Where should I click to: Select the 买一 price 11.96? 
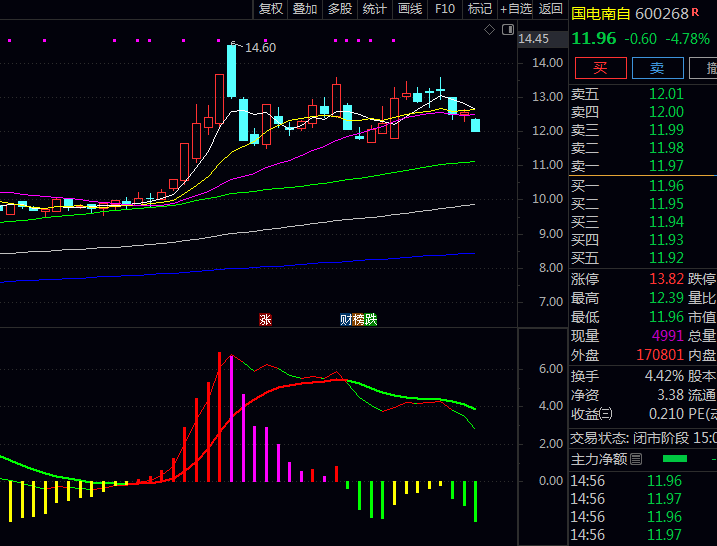666,186
